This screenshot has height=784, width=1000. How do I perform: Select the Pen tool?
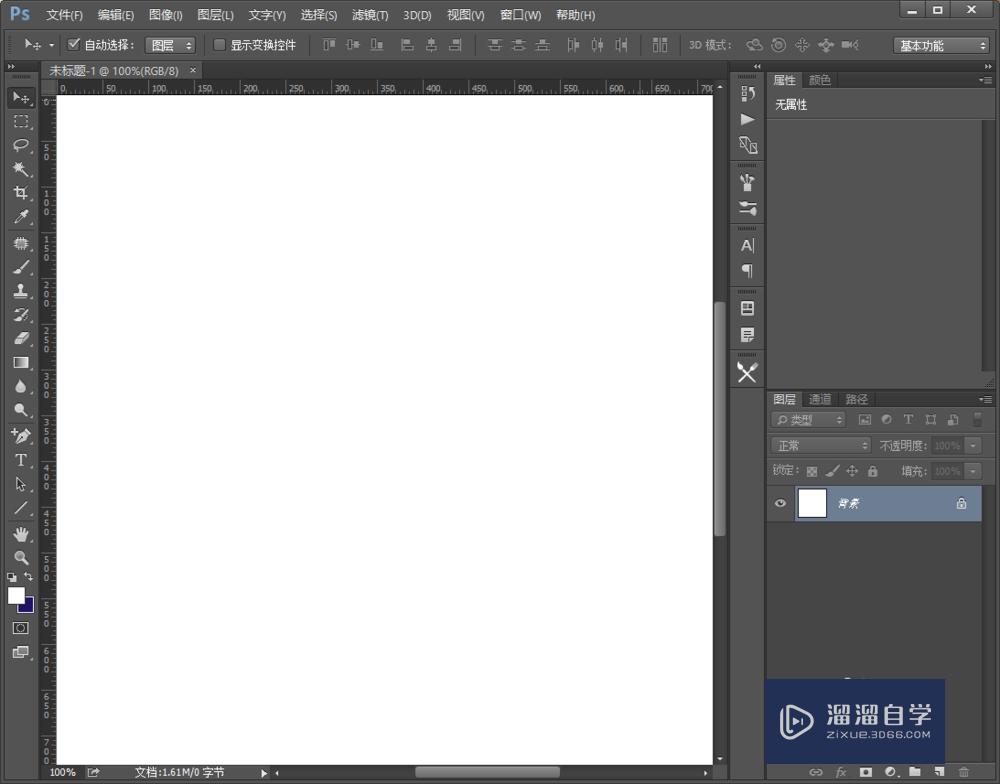click(20, 436)
